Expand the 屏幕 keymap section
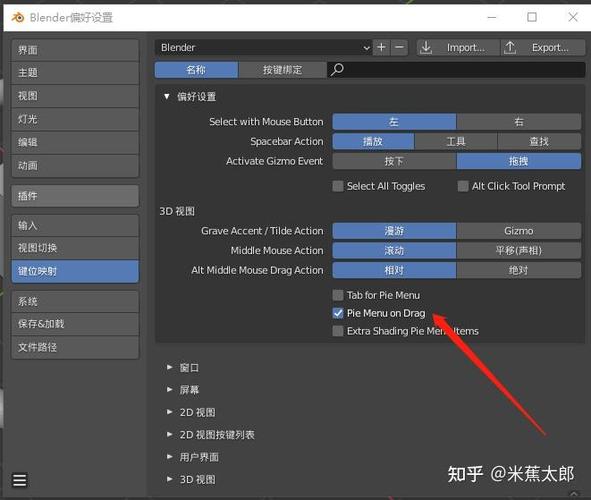 tap(170, 389)
